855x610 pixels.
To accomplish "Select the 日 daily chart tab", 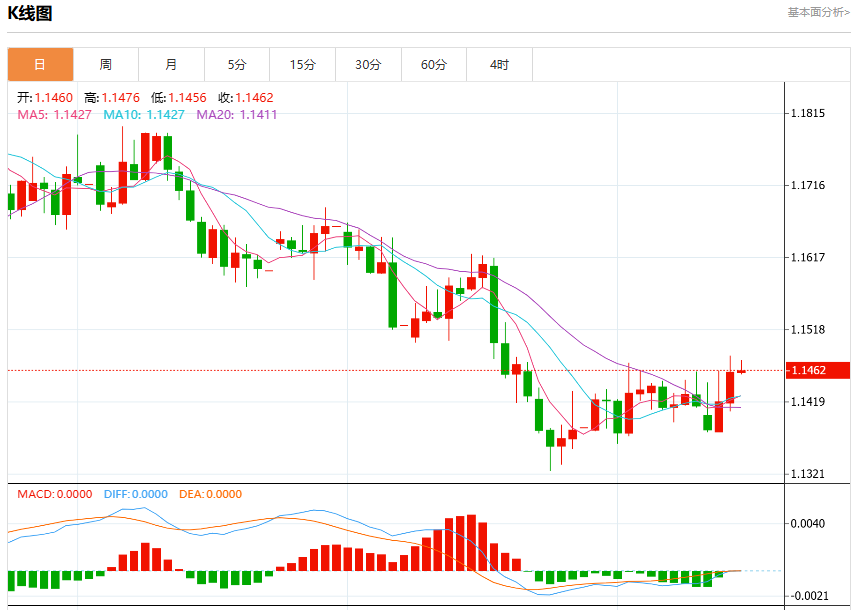I will pyautogui.click(x=40, y=64).
